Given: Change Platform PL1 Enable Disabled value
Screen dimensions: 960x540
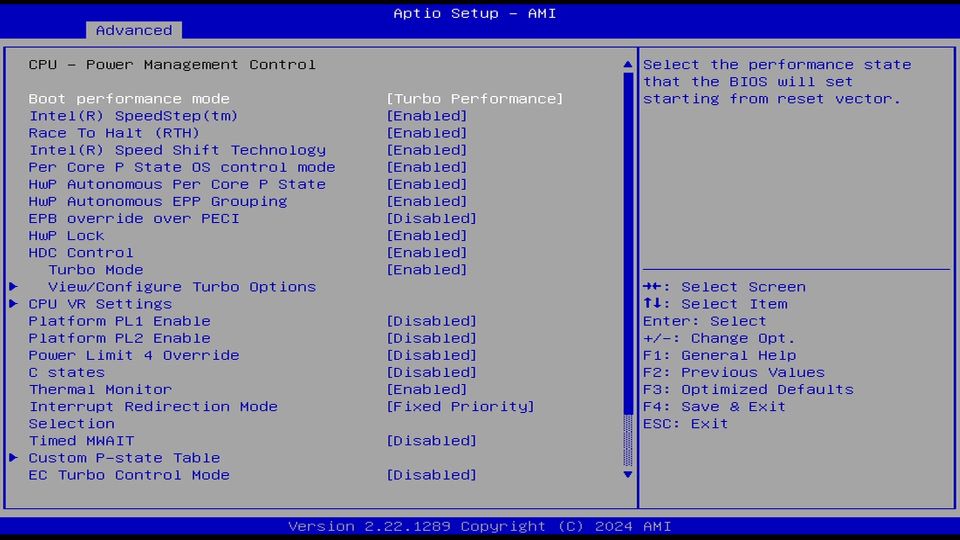Looking at the screenshot, I should pyautogui.click(x=432, y=321).
